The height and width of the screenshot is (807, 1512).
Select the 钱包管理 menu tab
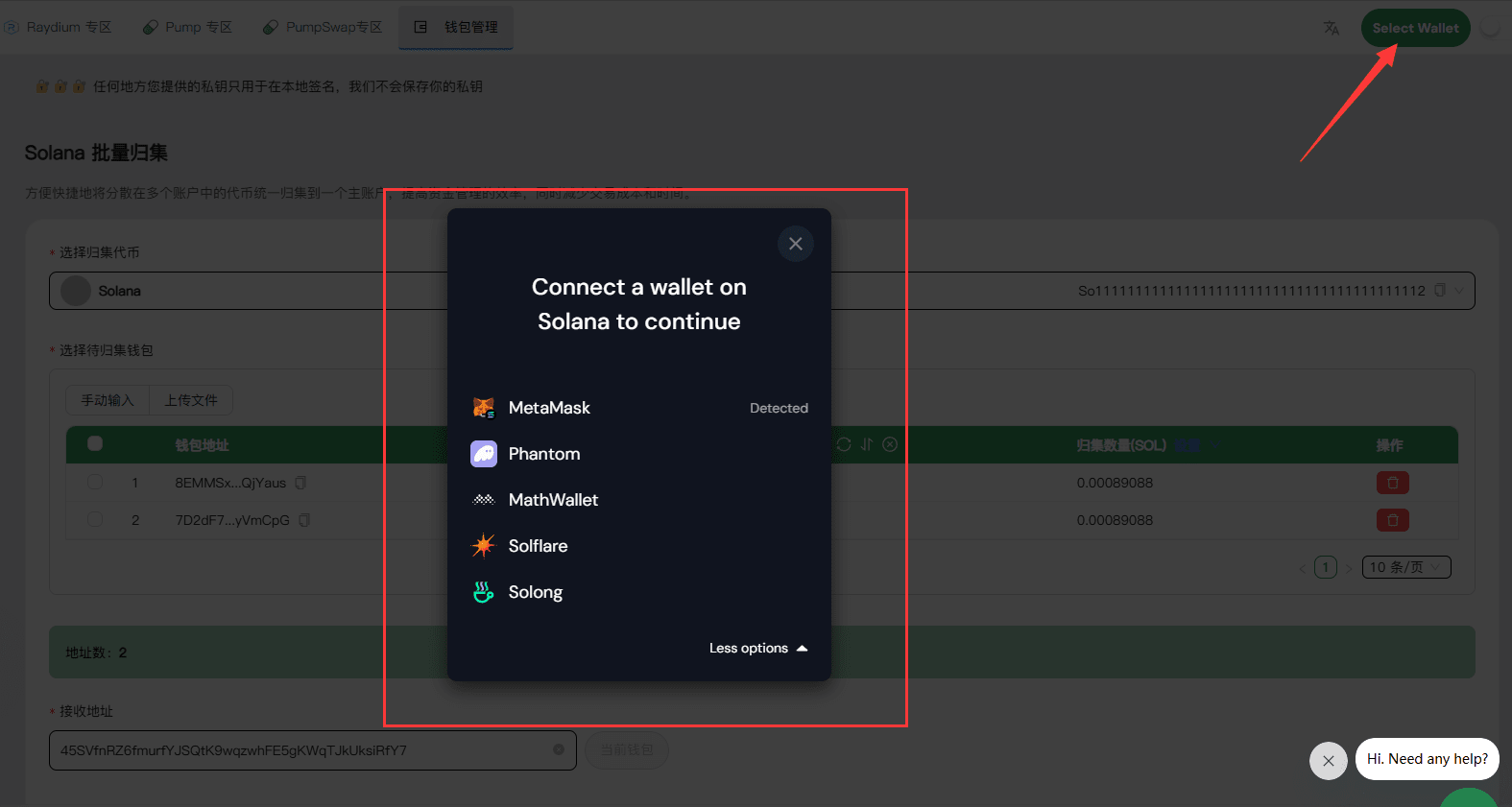click(456, 27)
